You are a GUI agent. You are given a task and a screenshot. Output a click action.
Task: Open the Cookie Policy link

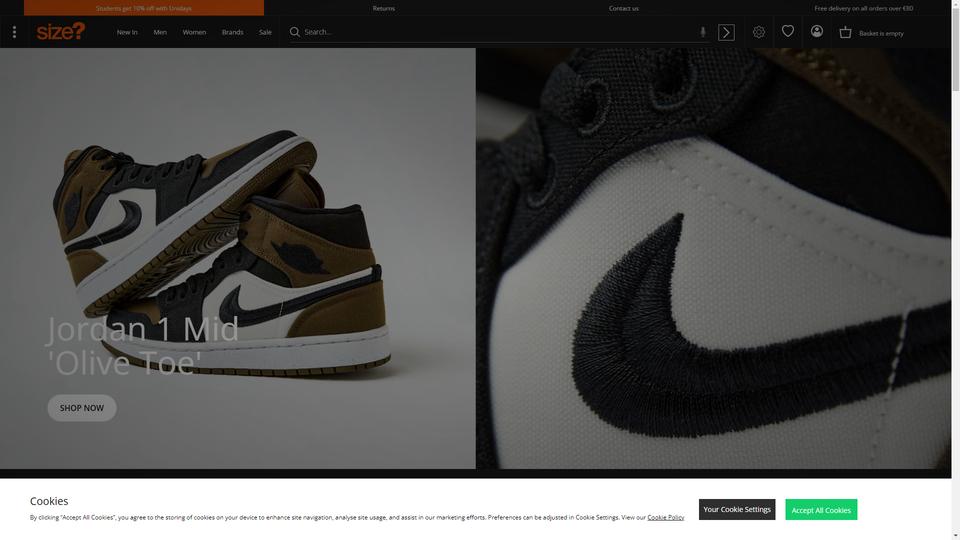tap(666, 517)
